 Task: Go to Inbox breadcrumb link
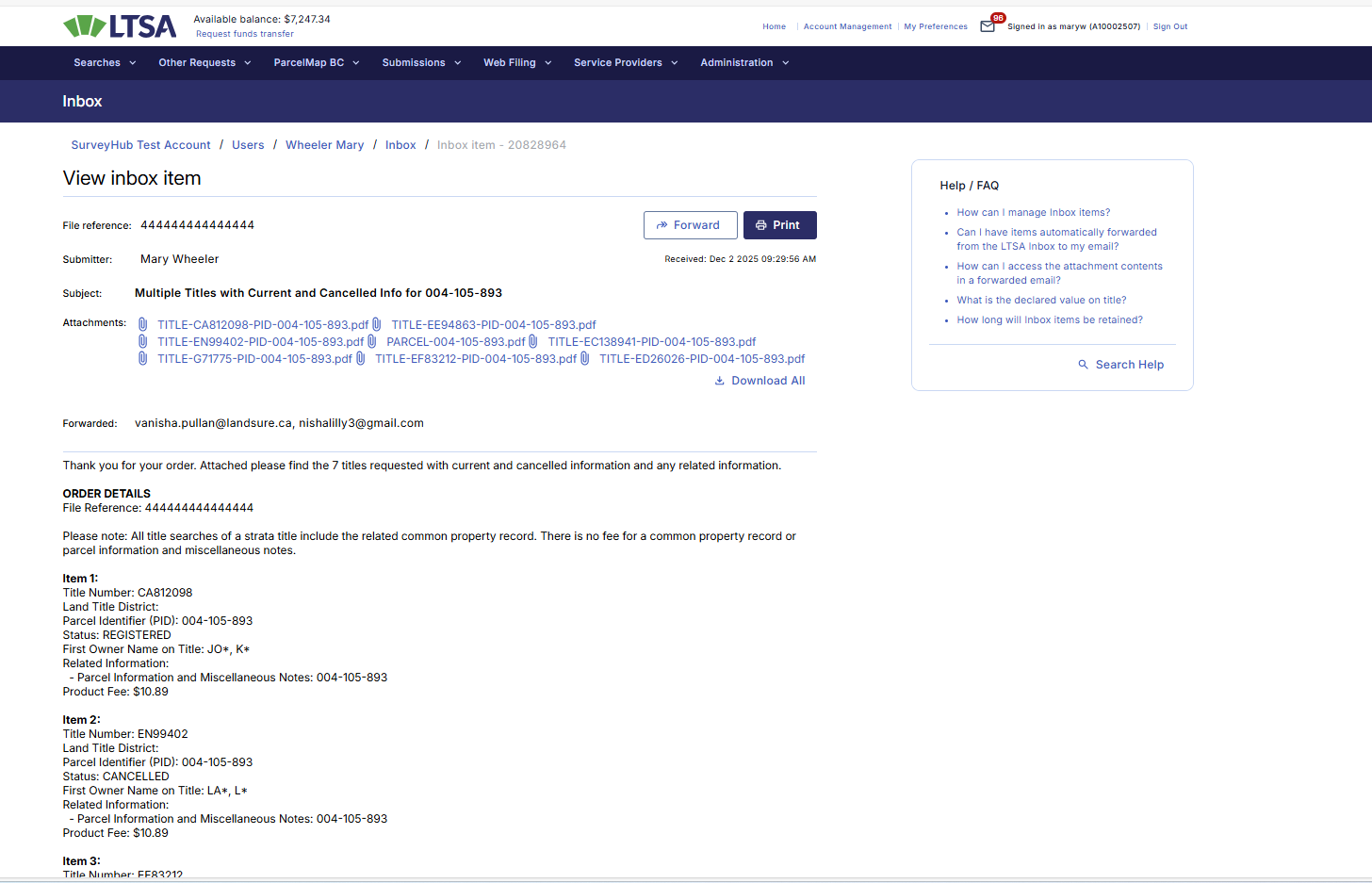(400, 145)
